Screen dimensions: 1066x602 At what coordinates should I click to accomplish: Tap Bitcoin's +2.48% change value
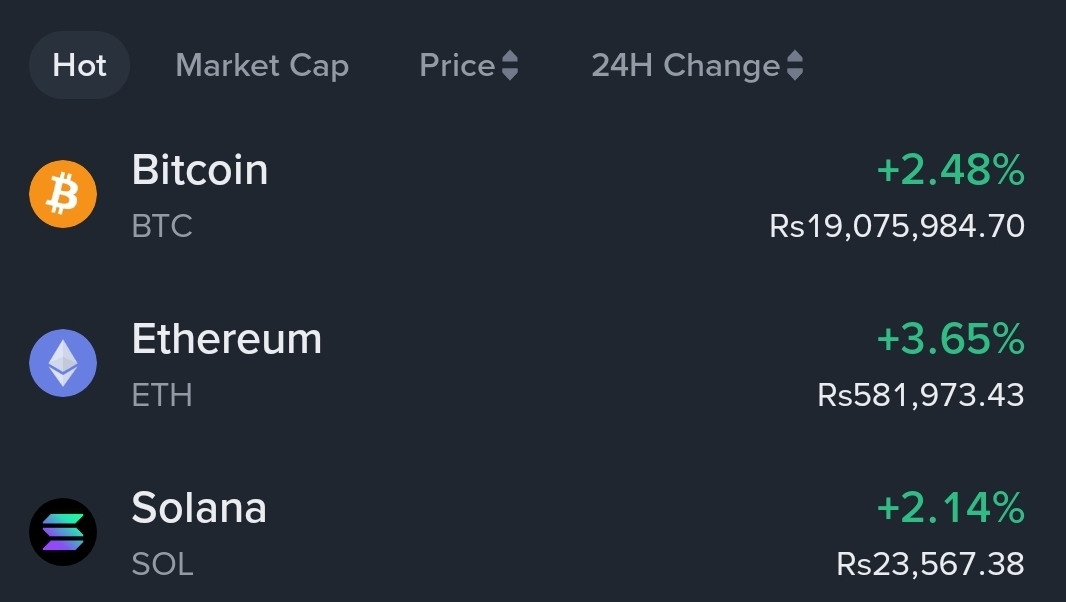tap(950, 171)
